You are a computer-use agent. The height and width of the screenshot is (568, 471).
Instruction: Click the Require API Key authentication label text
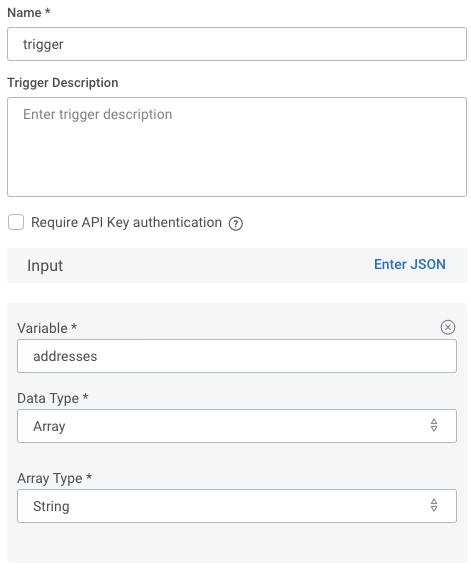click(126, 222)
